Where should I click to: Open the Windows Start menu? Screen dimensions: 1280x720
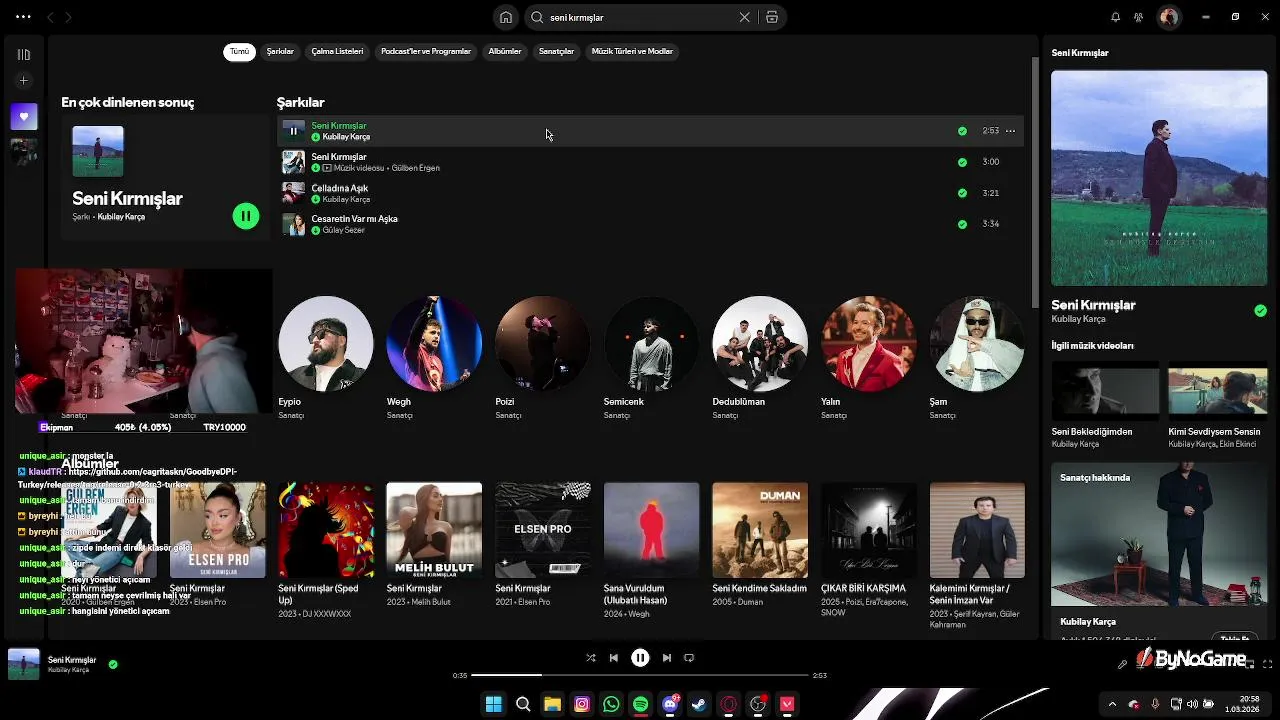tap(493, 704)
